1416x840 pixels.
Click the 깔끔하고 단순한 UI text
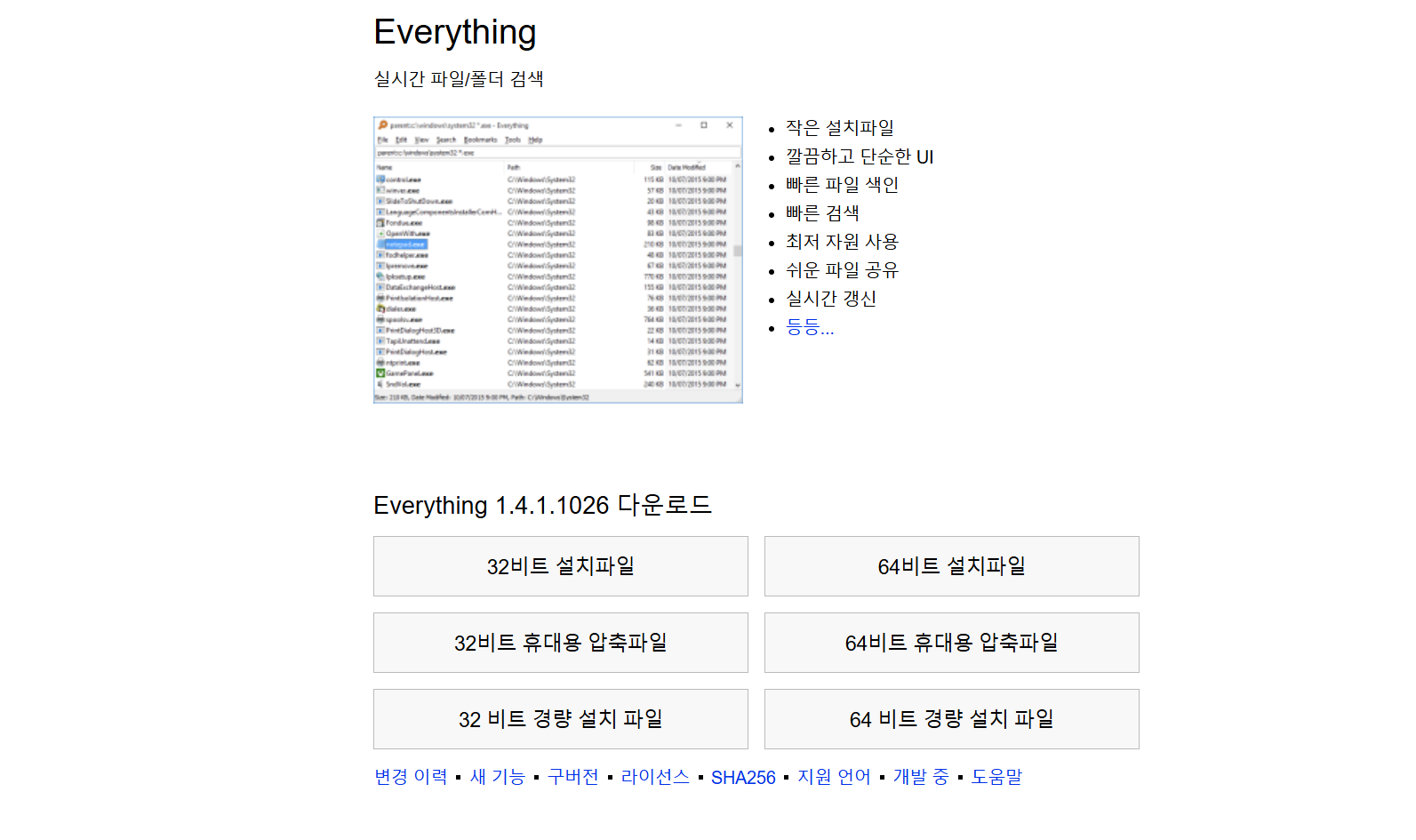point(860,156)
